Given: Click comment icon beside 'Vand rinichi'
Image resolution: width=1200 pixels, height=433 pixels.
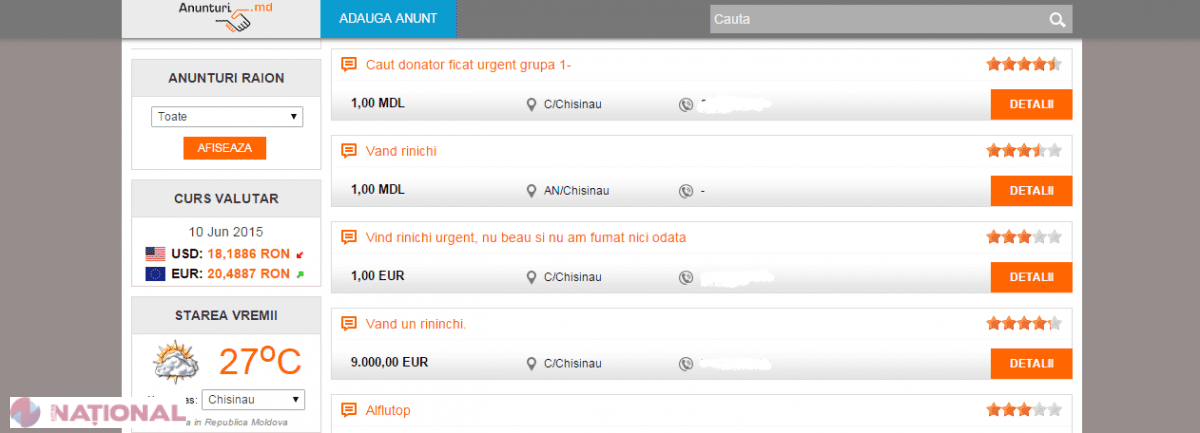Looking at the screenshot, I should (x=349, y=151).
